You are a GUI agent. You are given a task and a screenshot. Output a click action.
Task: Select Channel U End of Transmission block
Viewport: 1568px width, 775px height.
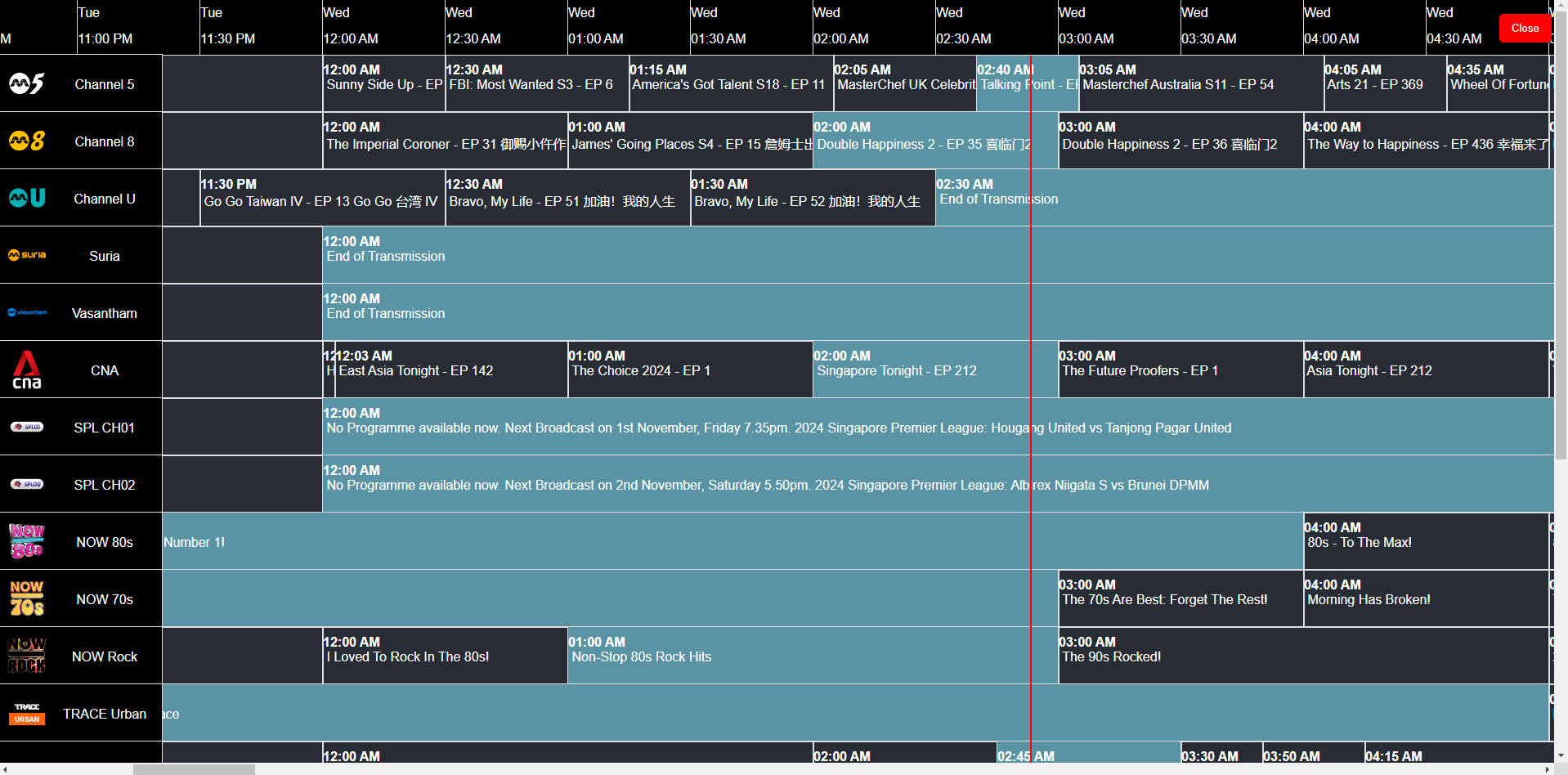[1244, 198]
